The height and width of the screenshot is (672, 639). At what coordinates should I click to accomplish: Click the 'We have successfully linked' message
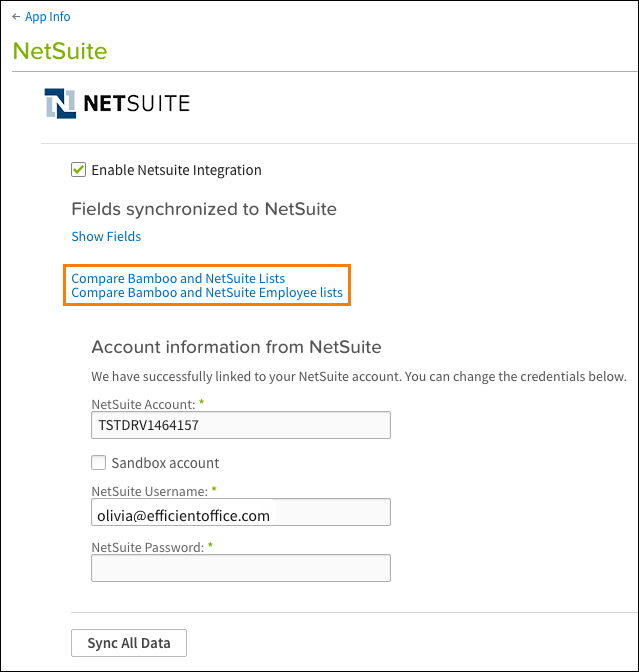pos(359,377)
